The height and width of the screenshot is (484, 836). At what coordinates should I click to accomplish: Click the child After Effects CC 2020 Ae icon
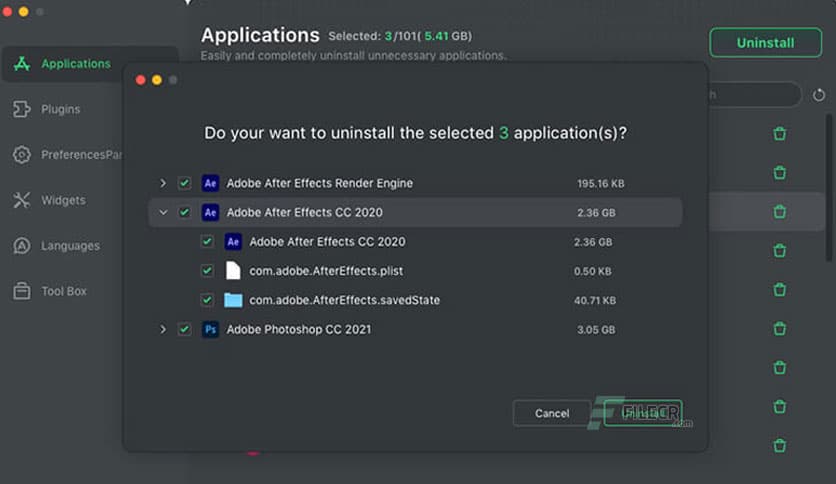click(x=233, y=242)
